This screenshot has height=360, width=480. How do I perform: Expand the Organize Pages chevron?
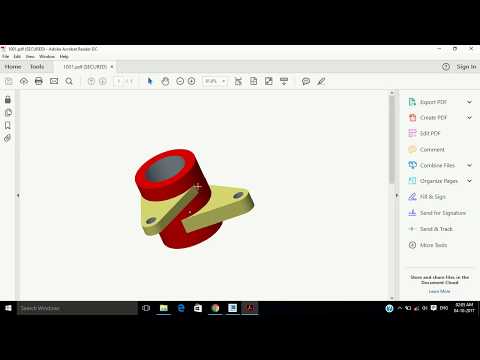[469, 181]
